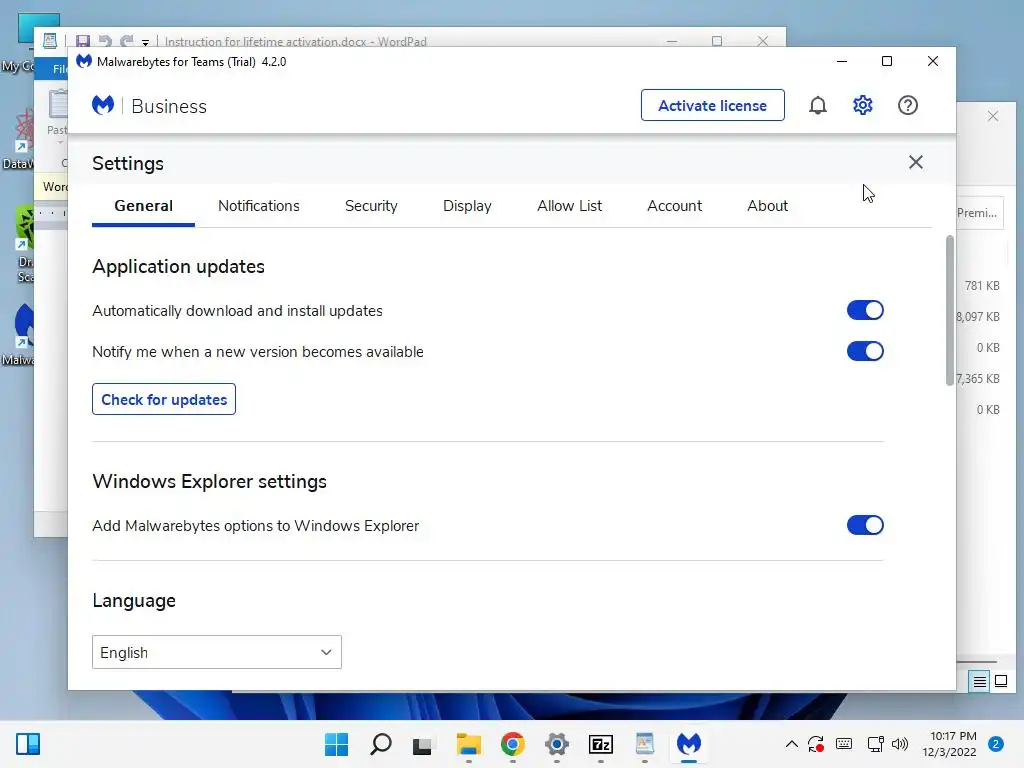The width and height of the screenshot is (1024, 768).
Task: Open the About tab
Action: pos(767,206)
